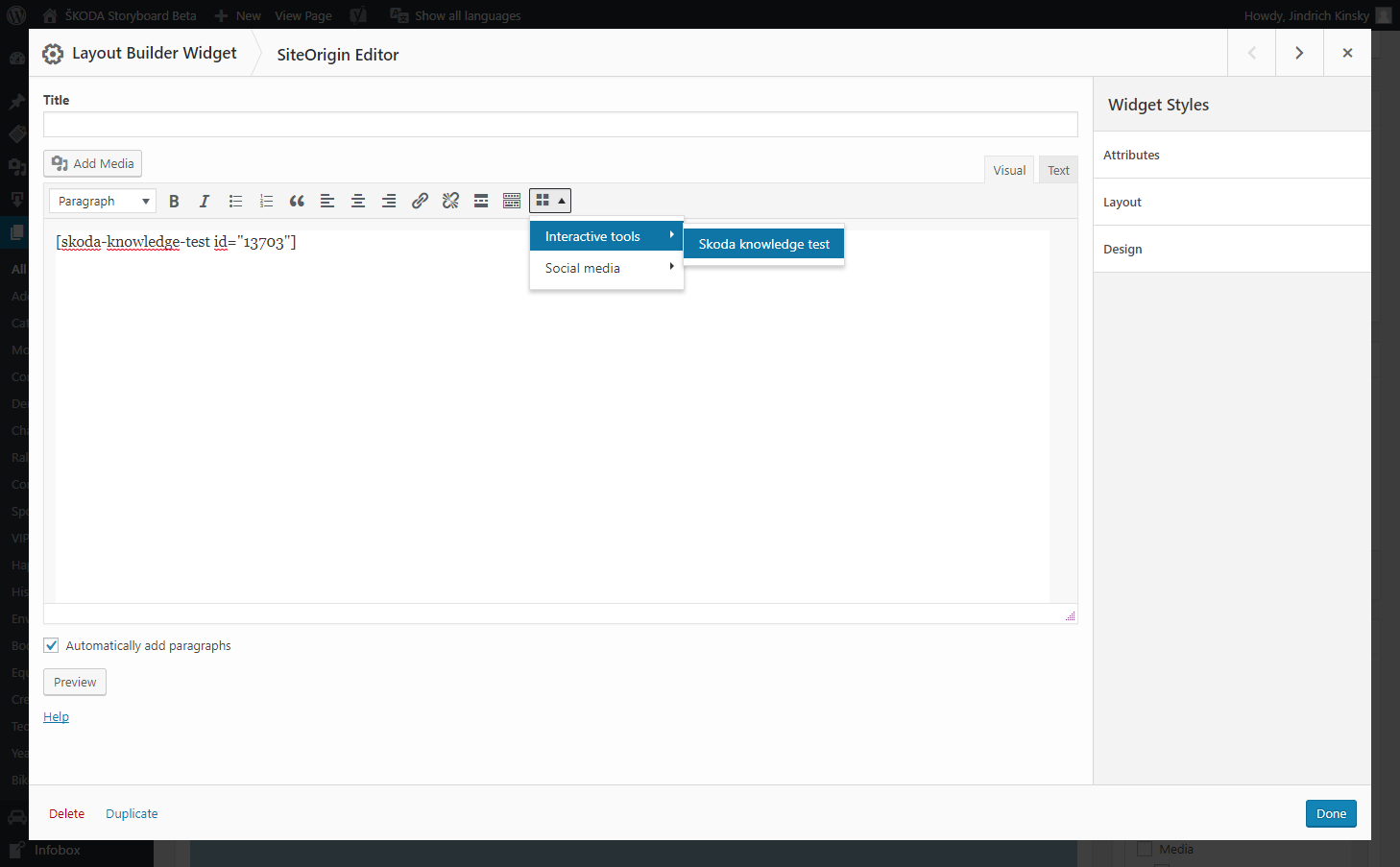Click the Layout Builder Widget gear icon

point(53,55)
